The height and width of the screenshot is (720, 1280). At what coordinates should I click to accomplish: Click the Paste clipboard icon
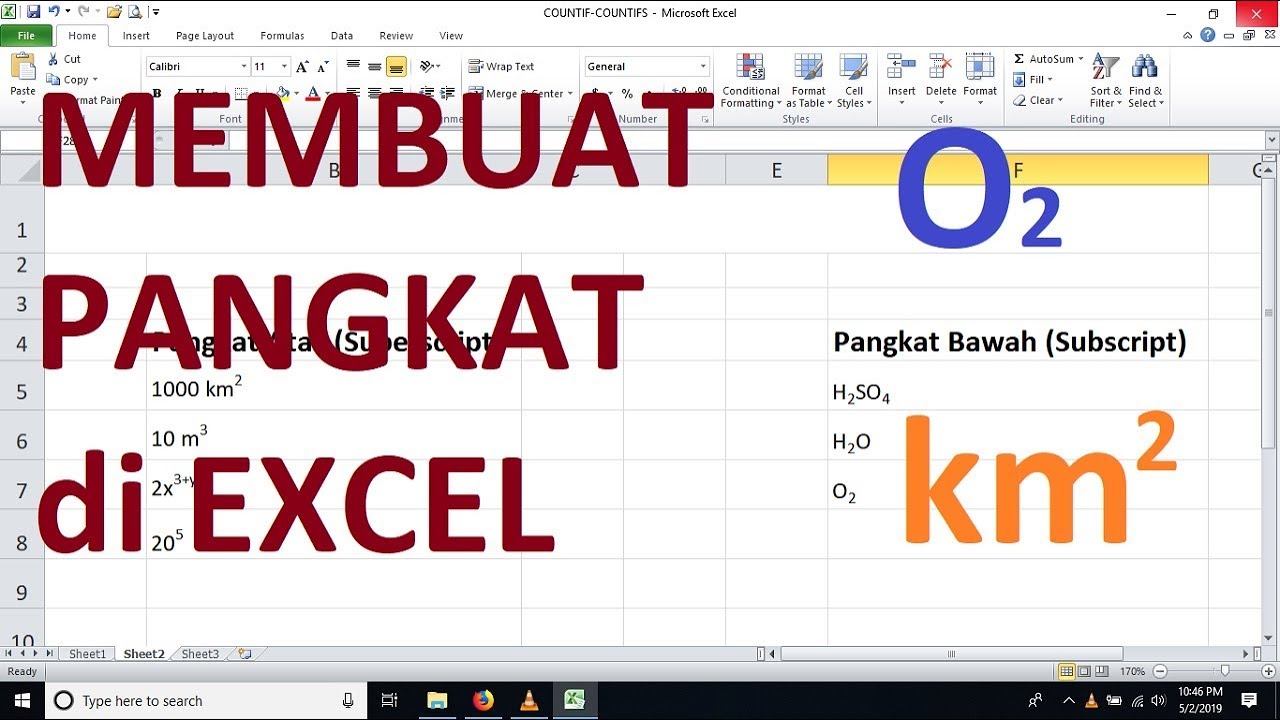pyautogui.click(x=22, y=68)
